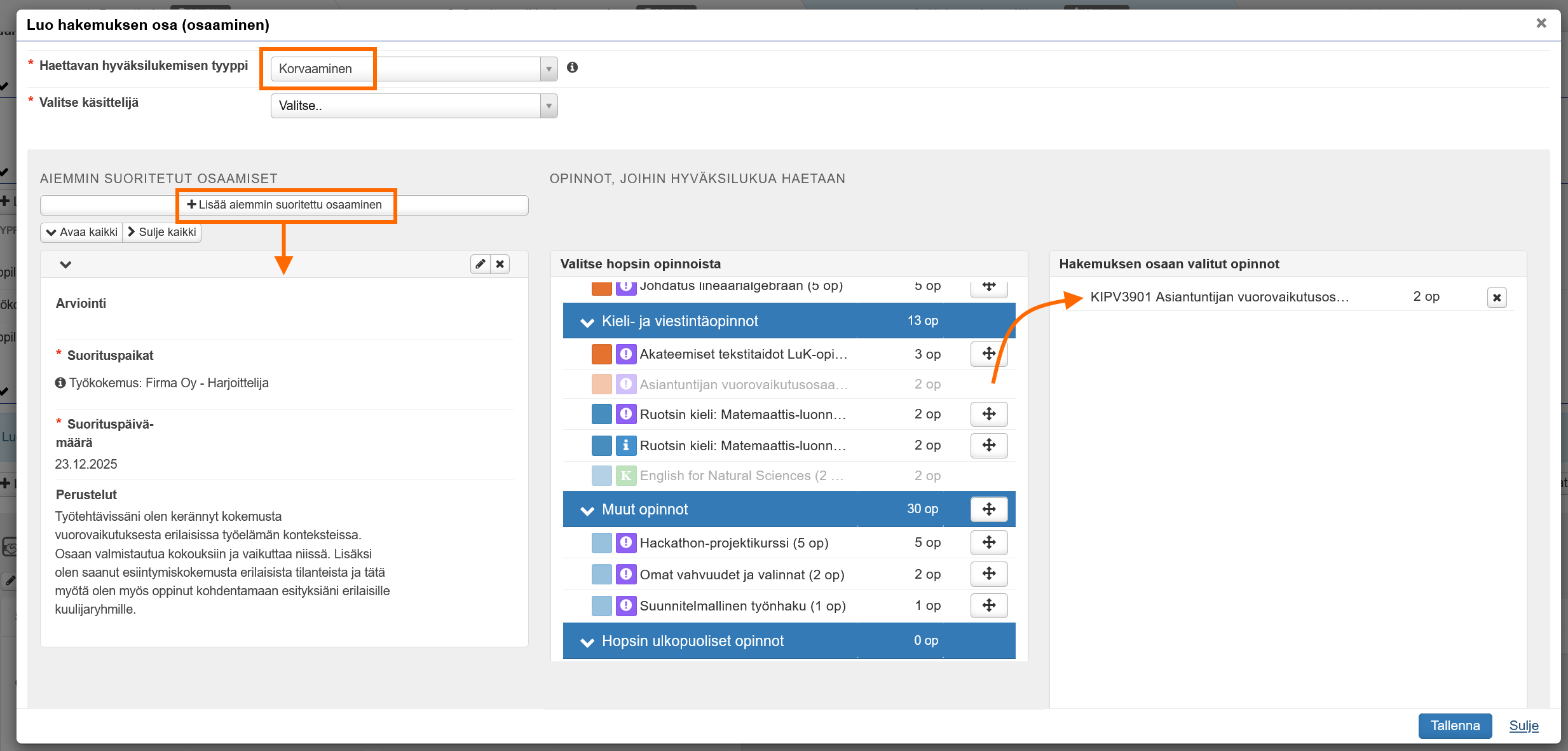Click Avaa kaikki button
The image size is (1568, 751).
(x=81, y=232)
